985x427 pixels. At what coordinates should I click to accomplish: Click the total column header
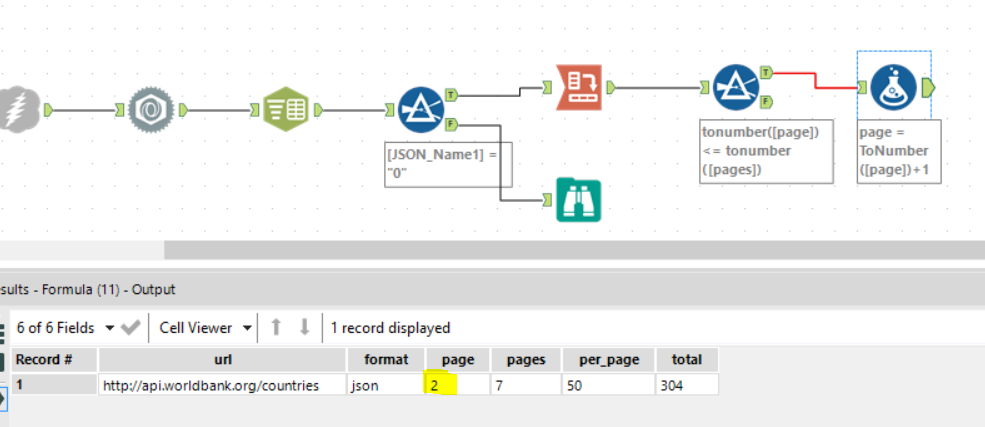[x=687, y=360]
